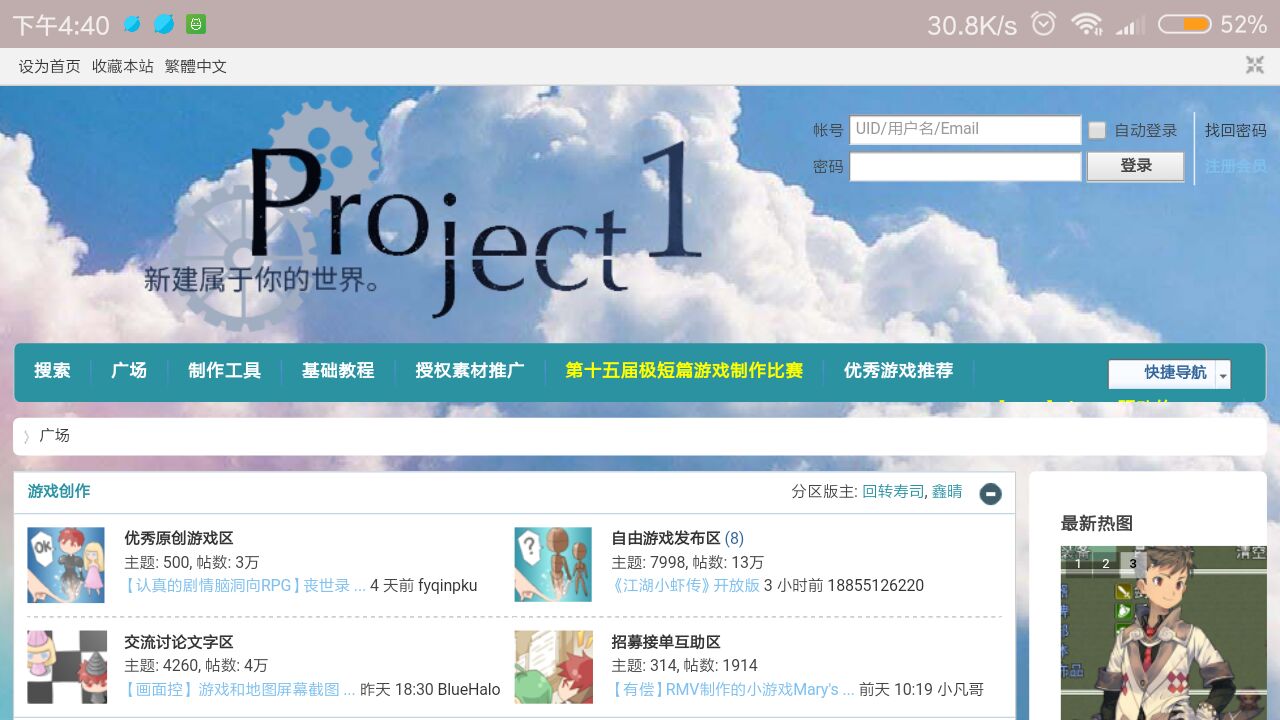Open 授权素材推广 in the navigation bar
The height and width of the screenshot is (720, 1280).
(470, 371)
